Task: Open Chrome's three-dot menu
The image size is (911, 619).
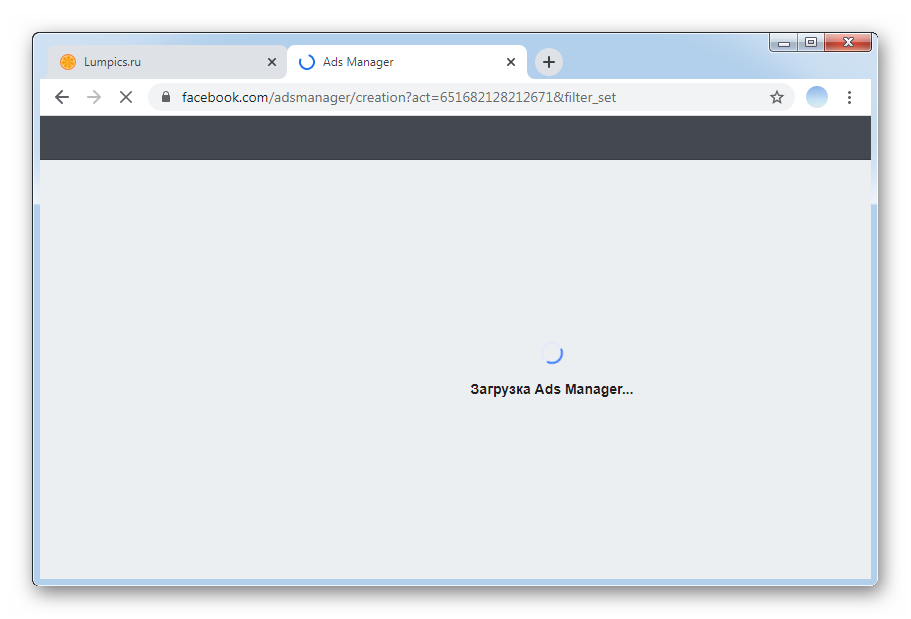Action: click(849, 97)
